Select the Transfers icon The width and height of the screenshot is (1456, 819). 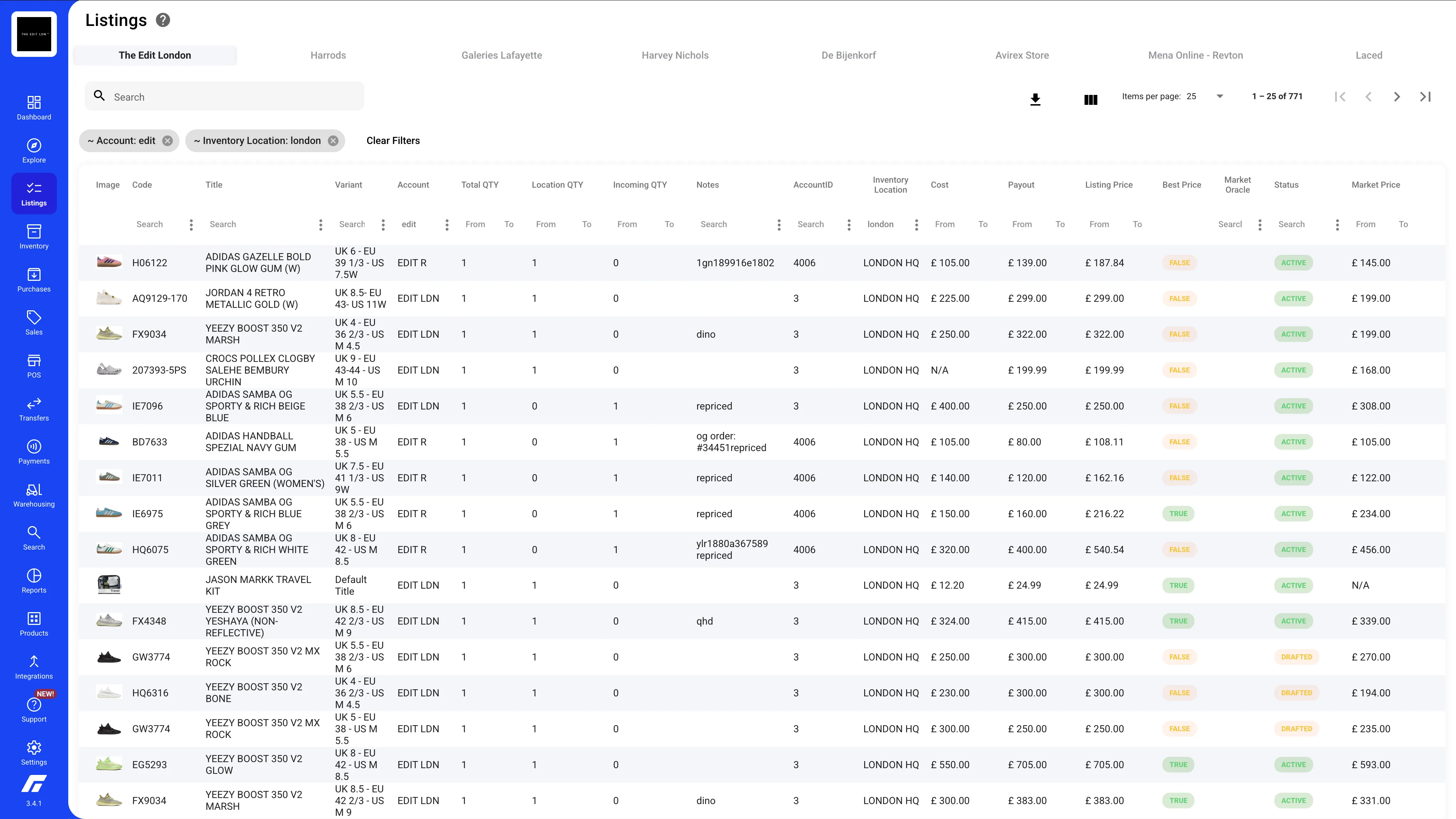34,407
